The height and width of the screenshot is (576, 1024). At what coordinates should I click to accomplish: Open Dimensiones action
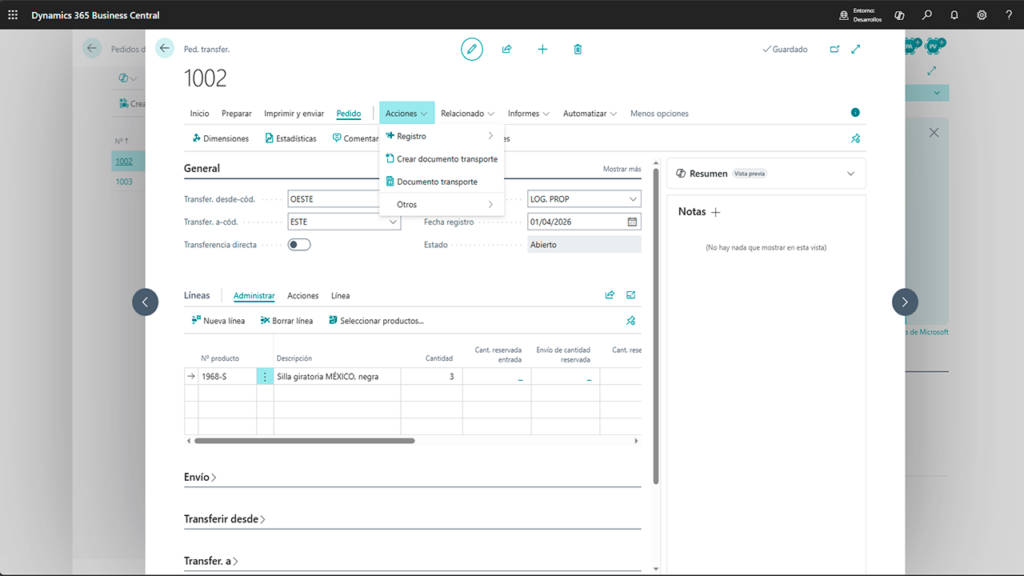pyautogui.click(x=220, y=138)
